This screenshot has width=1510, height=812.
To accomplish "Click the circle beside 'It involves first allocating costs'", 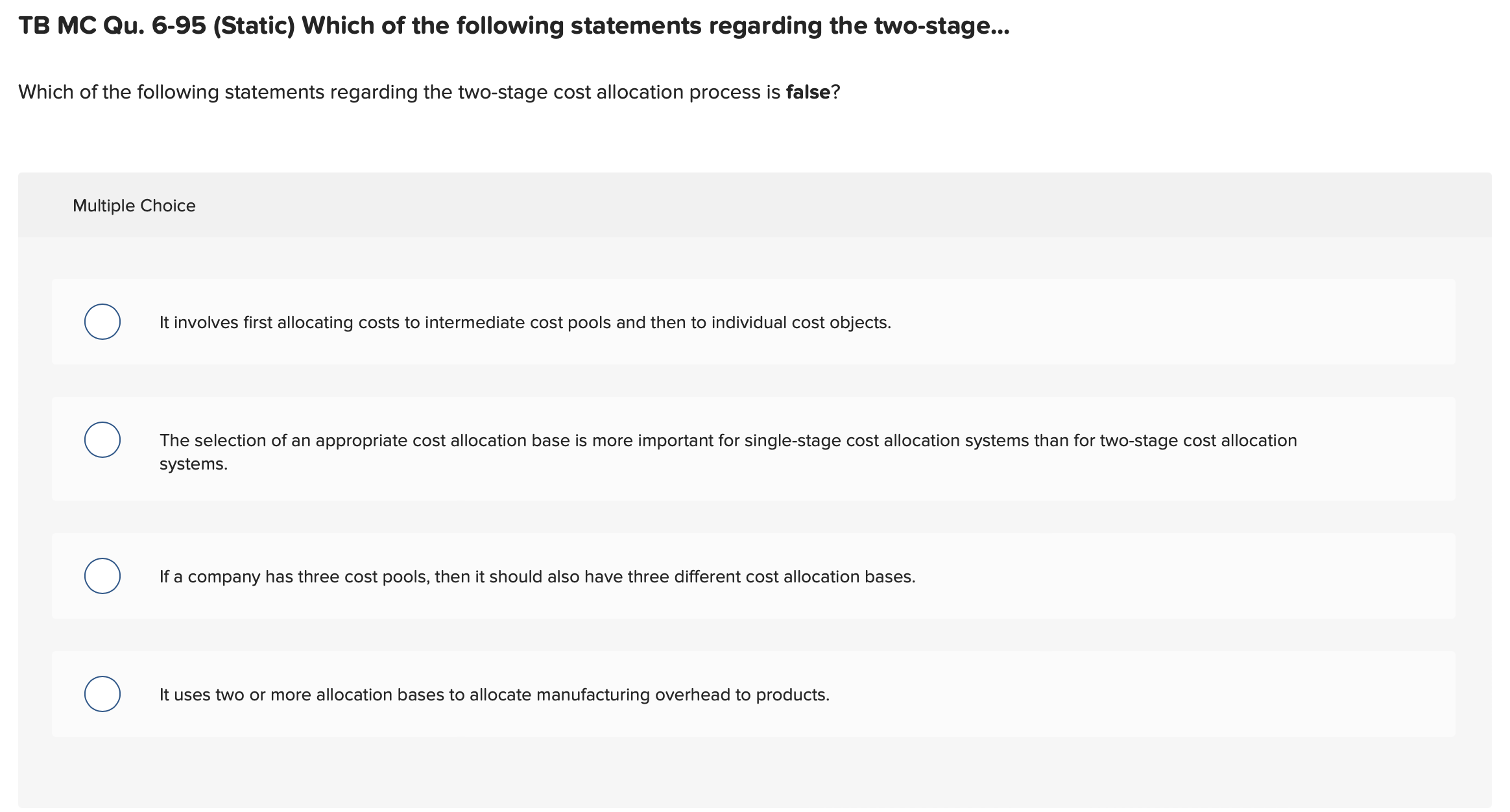I will [102, 320].
